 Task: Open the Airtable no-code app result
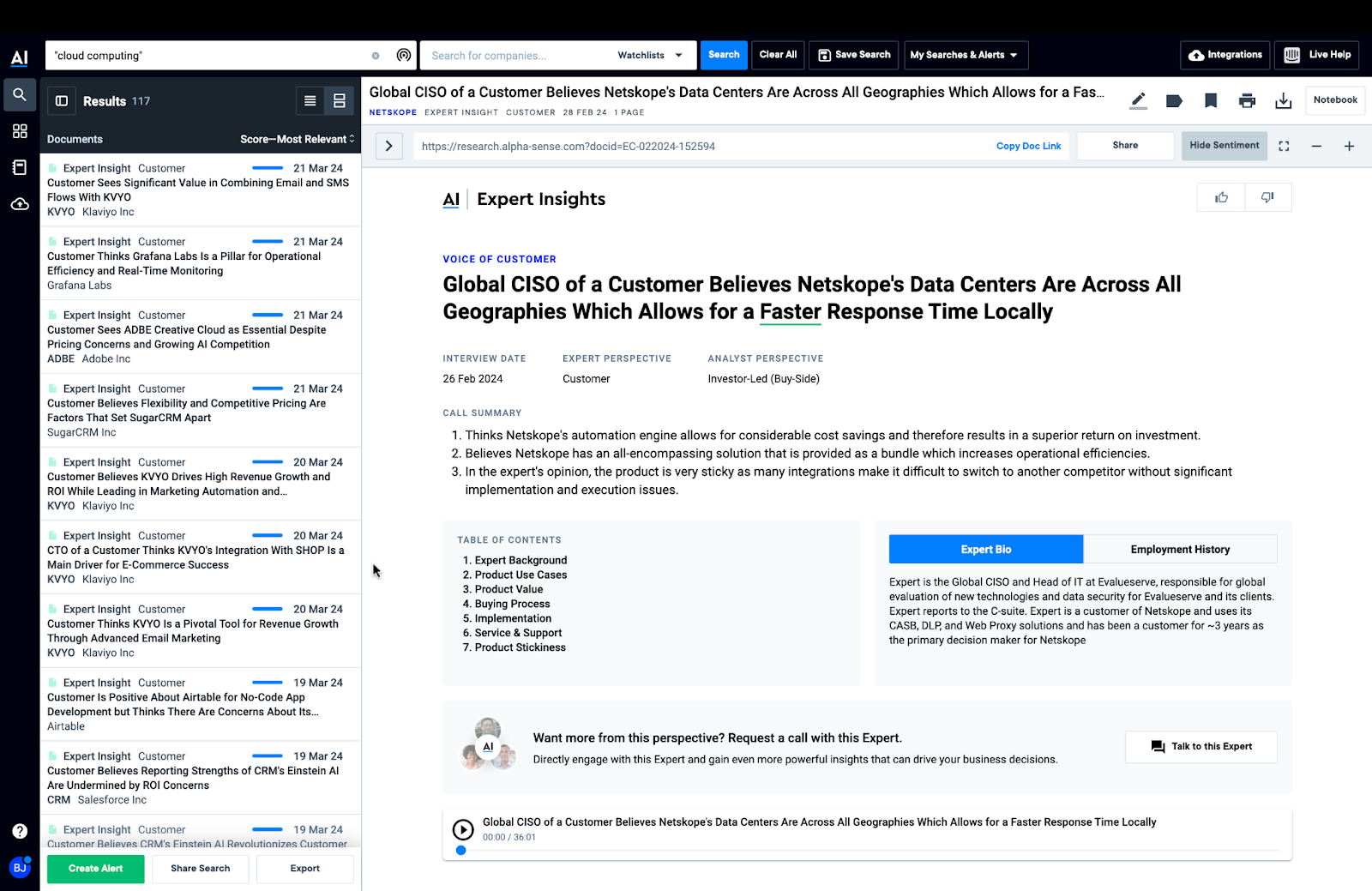tap(200, 704)
